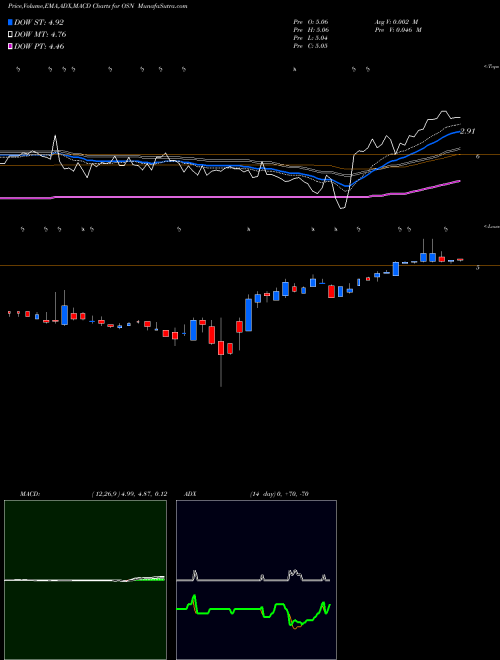The width and height of the screenshot is (500, 660).
Task: Click the MACD panel title label
Action: 30,494
